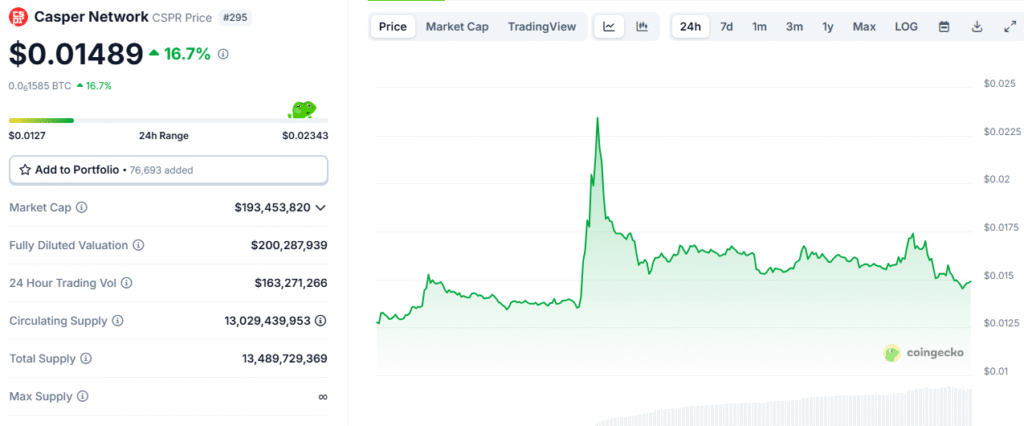Image resolution: width=1024 pixels, height=426 pixels.
Task: Show Max Supply info icon
Action: (82, 397)
